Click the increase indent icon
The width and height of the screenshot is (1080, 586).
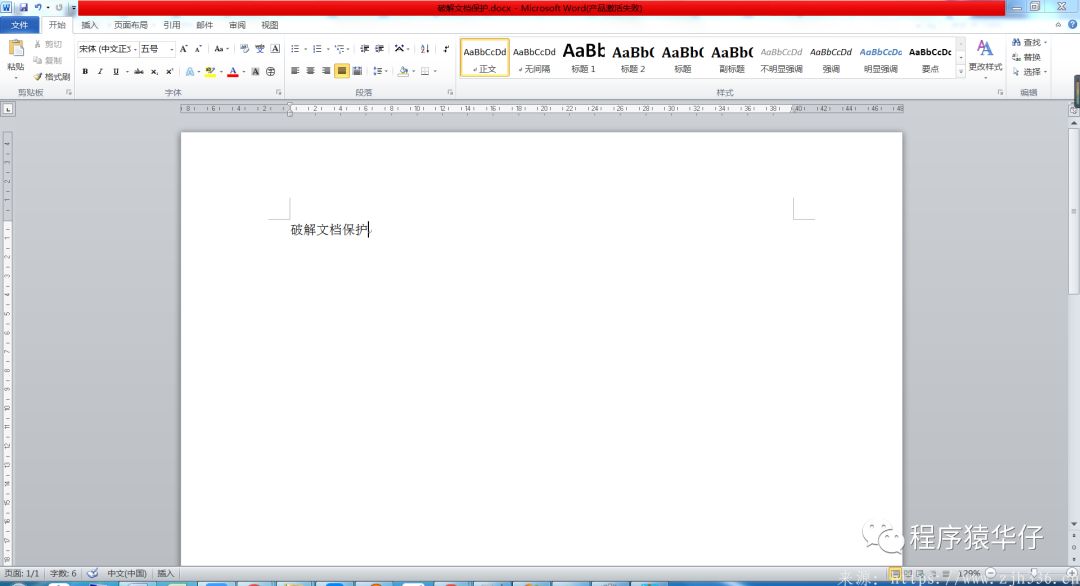(380, 49)
